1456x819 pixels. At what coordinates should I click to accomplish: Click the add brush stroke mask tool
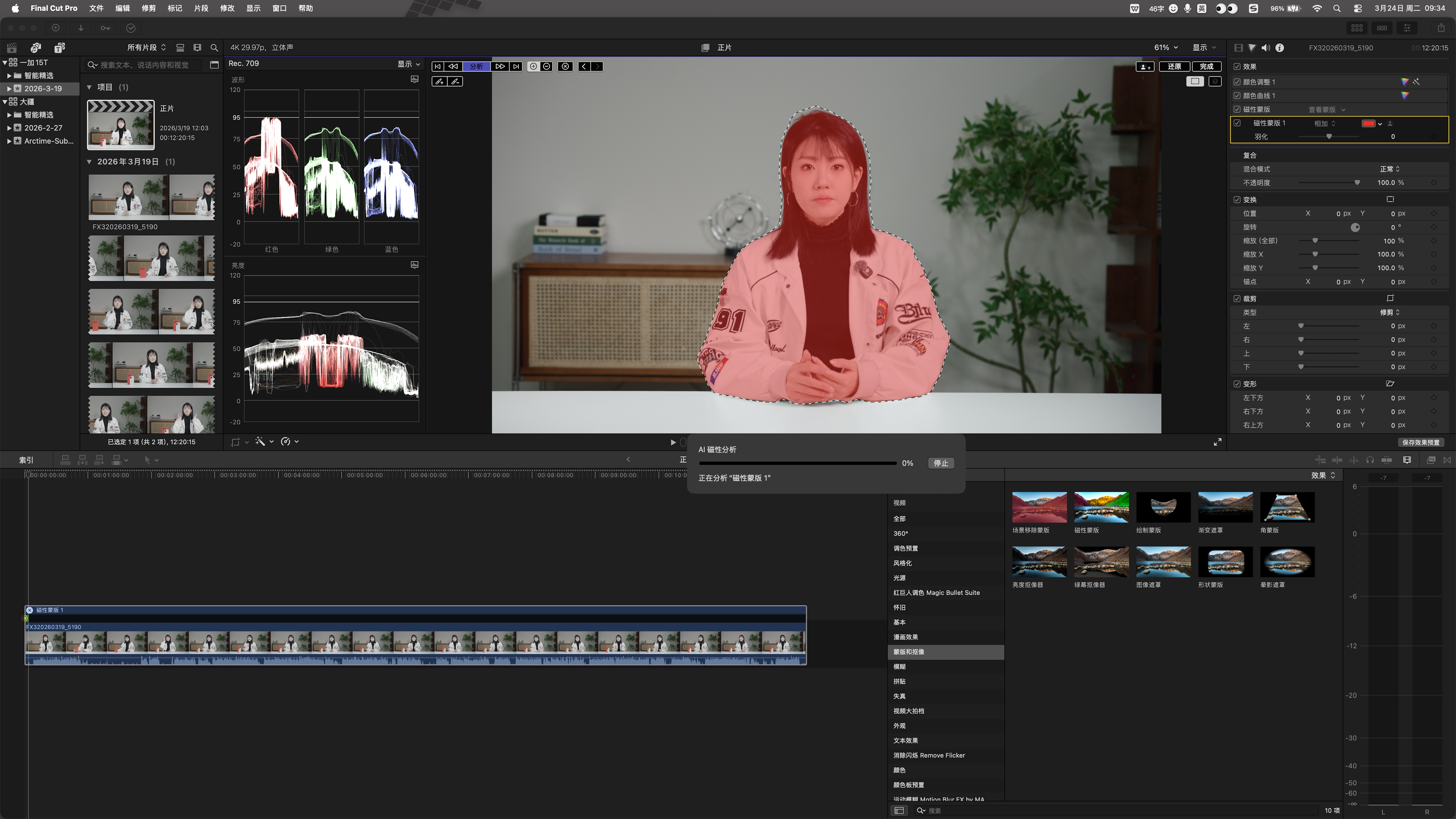coord(439,81)
